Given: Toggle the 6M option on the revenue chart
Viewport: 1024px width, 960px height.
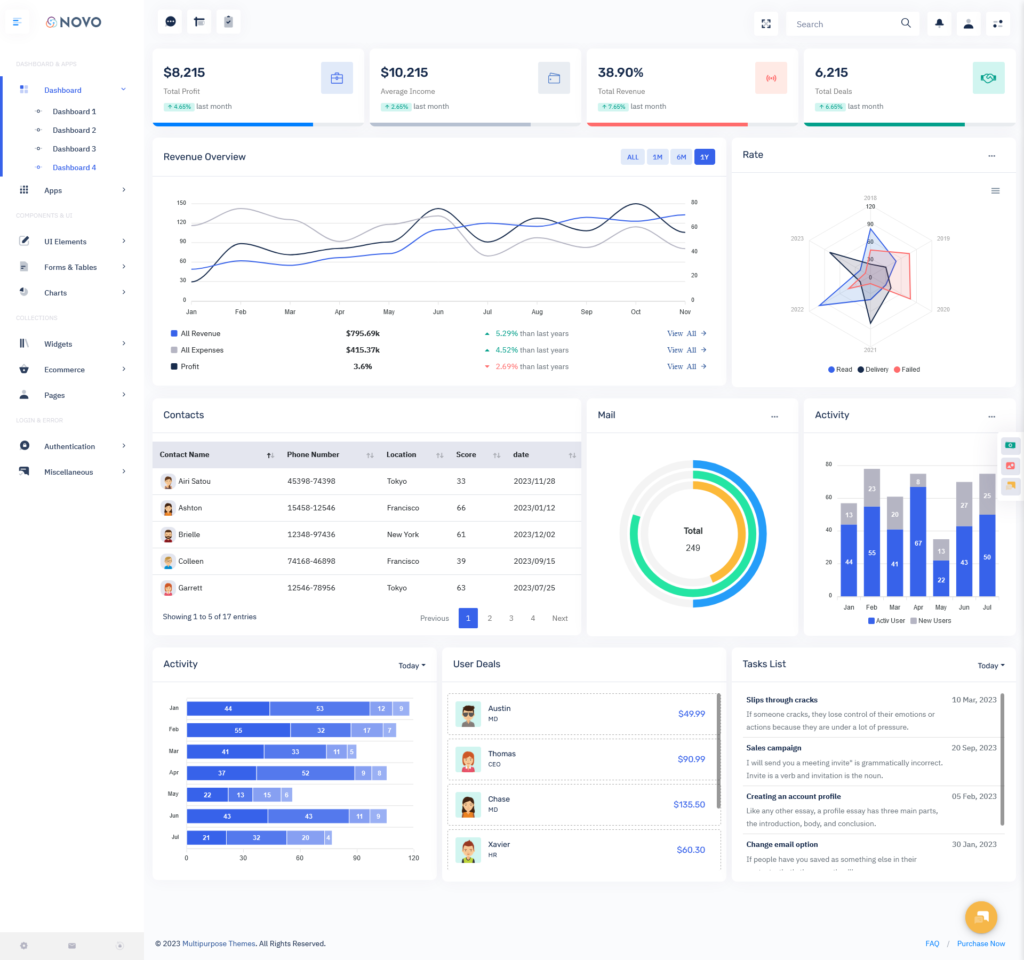Looking at the screenshot, I should pyautogui.click(x=681, y=157).
